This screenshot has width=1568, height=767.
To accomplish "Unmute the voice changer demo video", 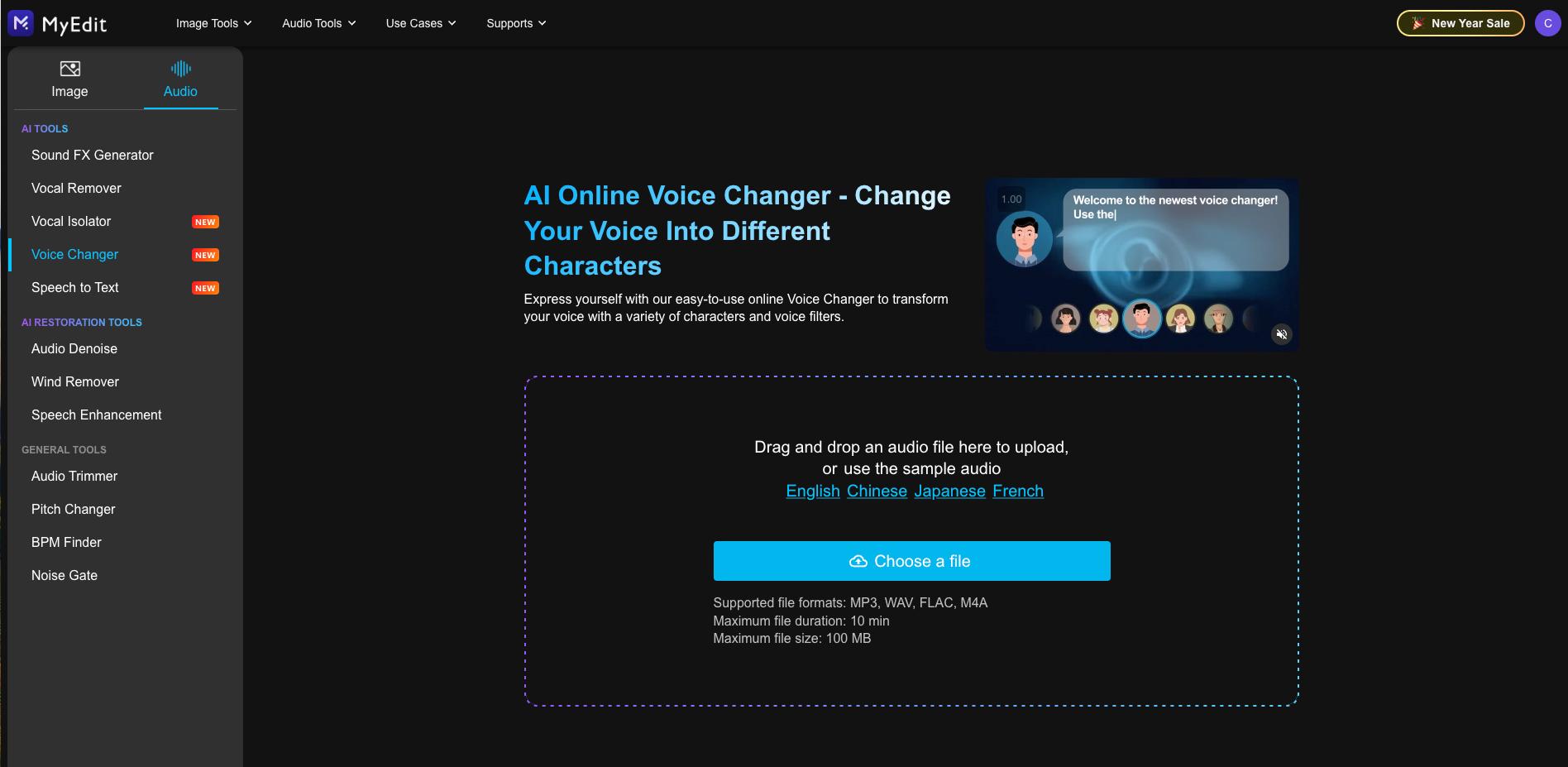I will coord(1282,334).
